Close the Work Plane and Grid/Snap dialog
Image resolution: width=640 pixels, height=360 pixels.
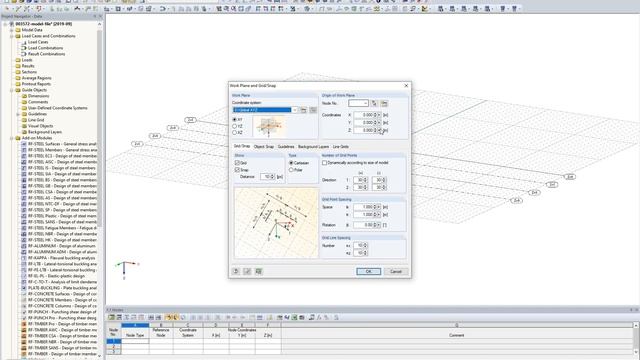[x=406, y=86]
